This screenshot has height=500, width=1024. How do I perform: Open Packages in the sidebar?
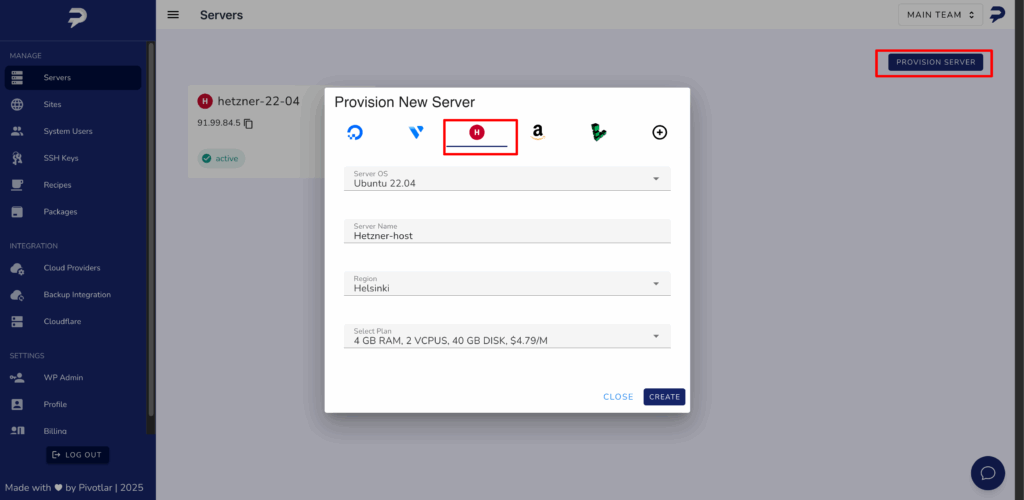[x=72, y=211]
